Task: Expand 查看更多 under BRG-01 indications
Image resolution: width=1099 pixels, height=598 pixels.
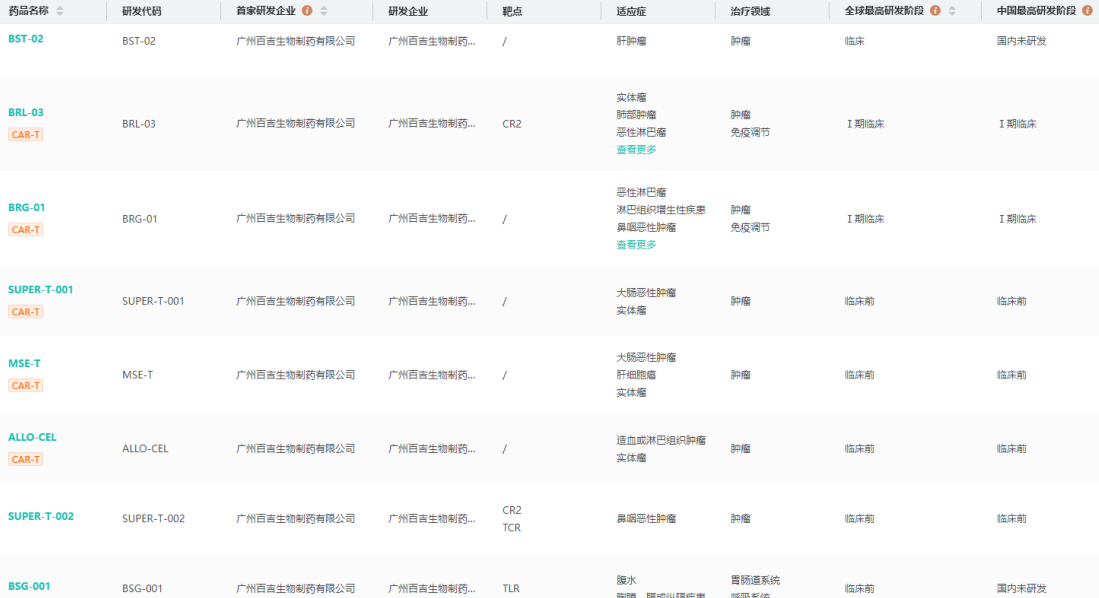Action: (x=636, y=245)
